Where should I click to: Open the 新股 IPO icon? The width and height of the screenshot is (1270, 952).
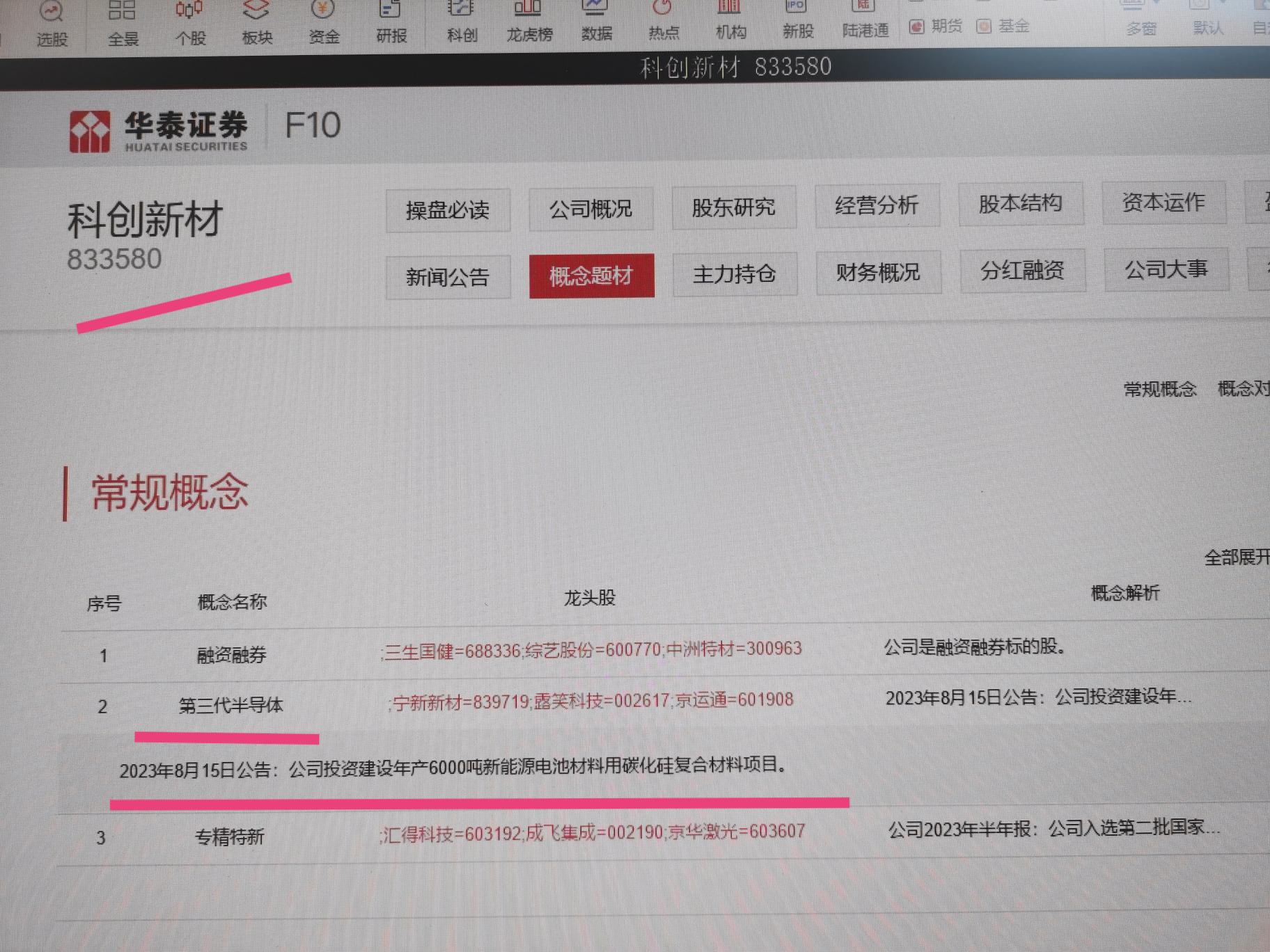coord(797,18)
